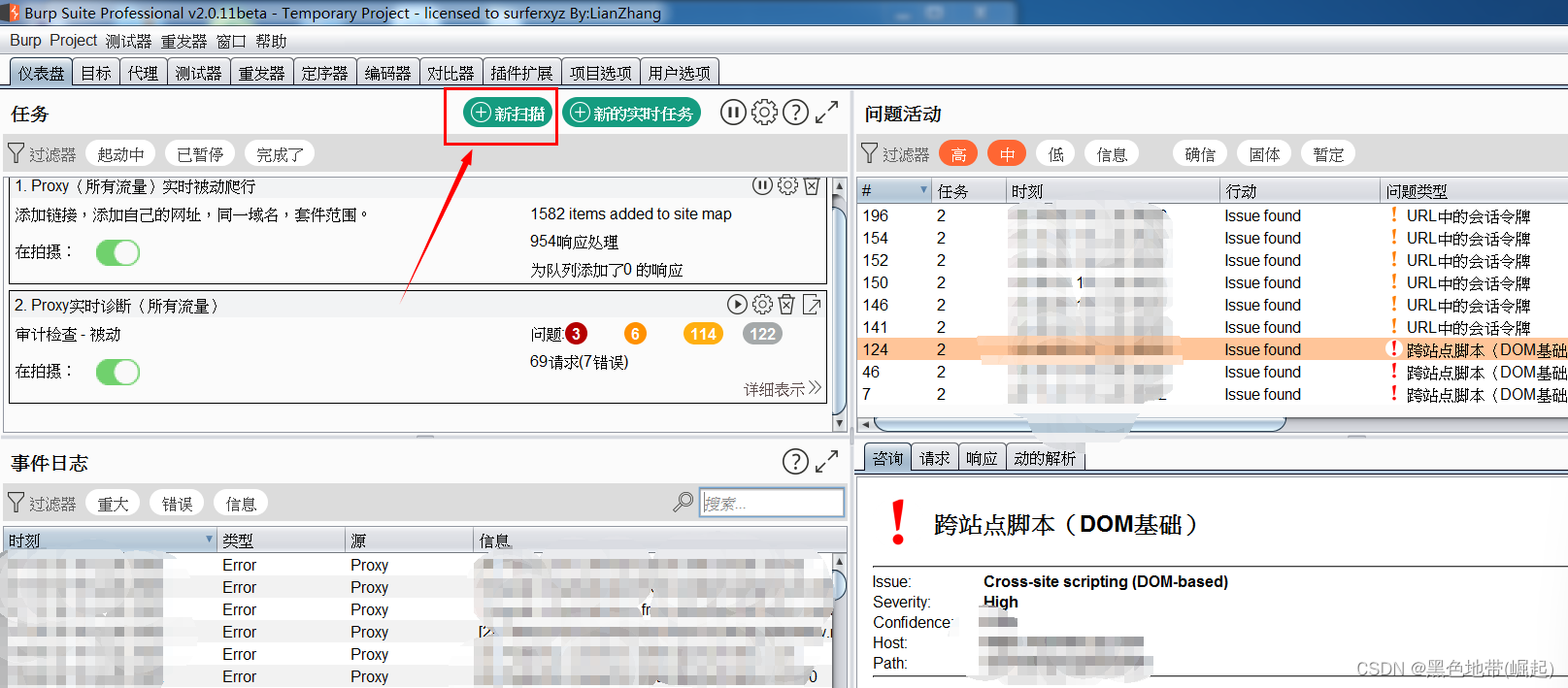Open the Window menu 窗口
This screenshot has height=688, width=1568.
click(231, 41)
